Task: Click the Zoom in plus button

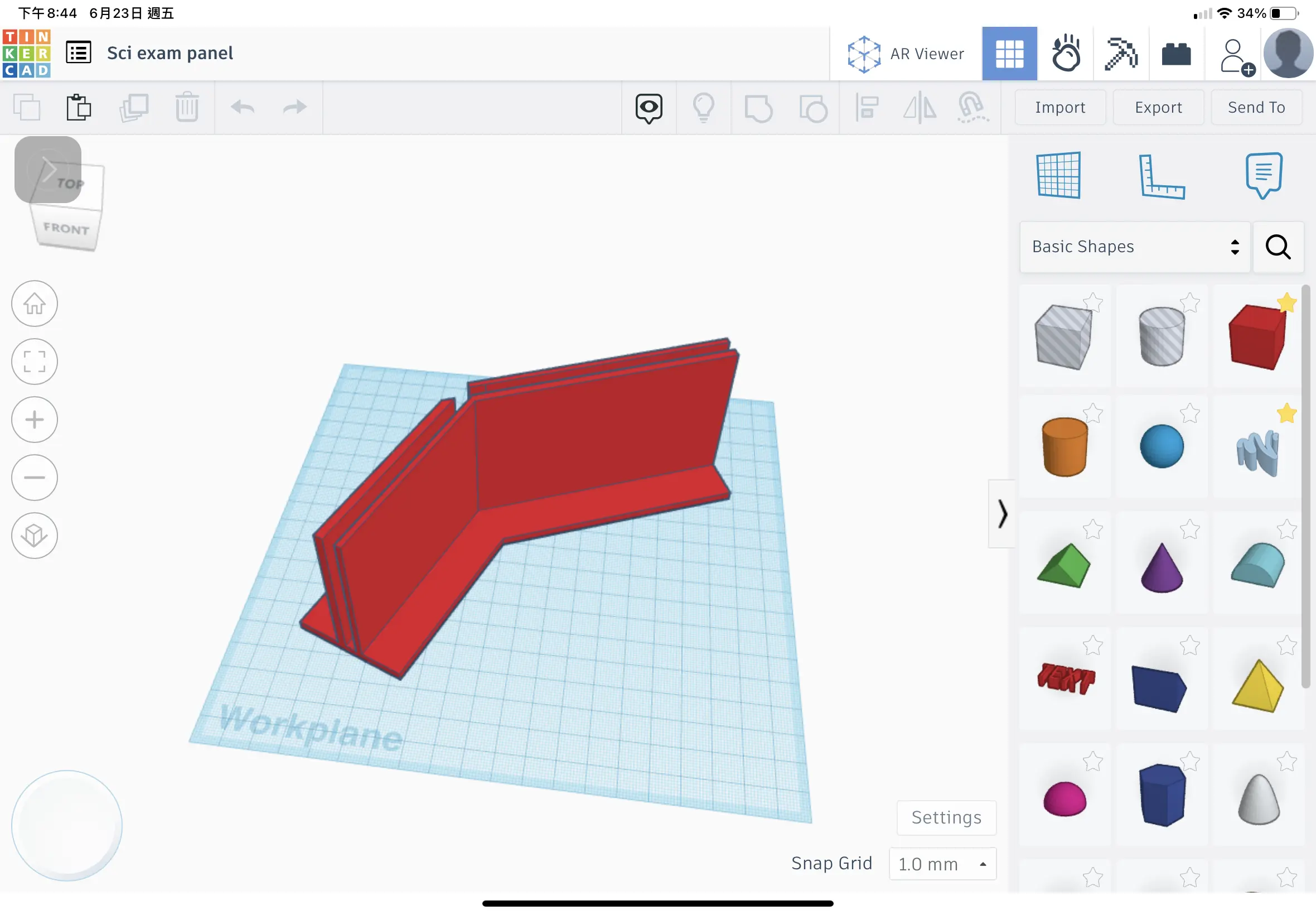Action: (x=35, y=420)
